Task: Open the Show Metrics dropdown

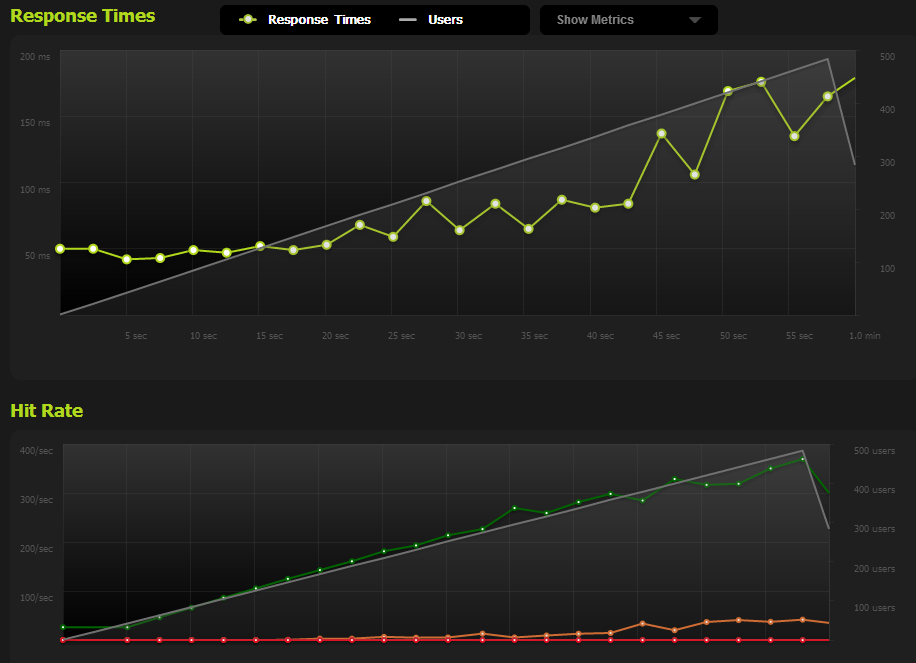Action: click(x=629, y=20)
